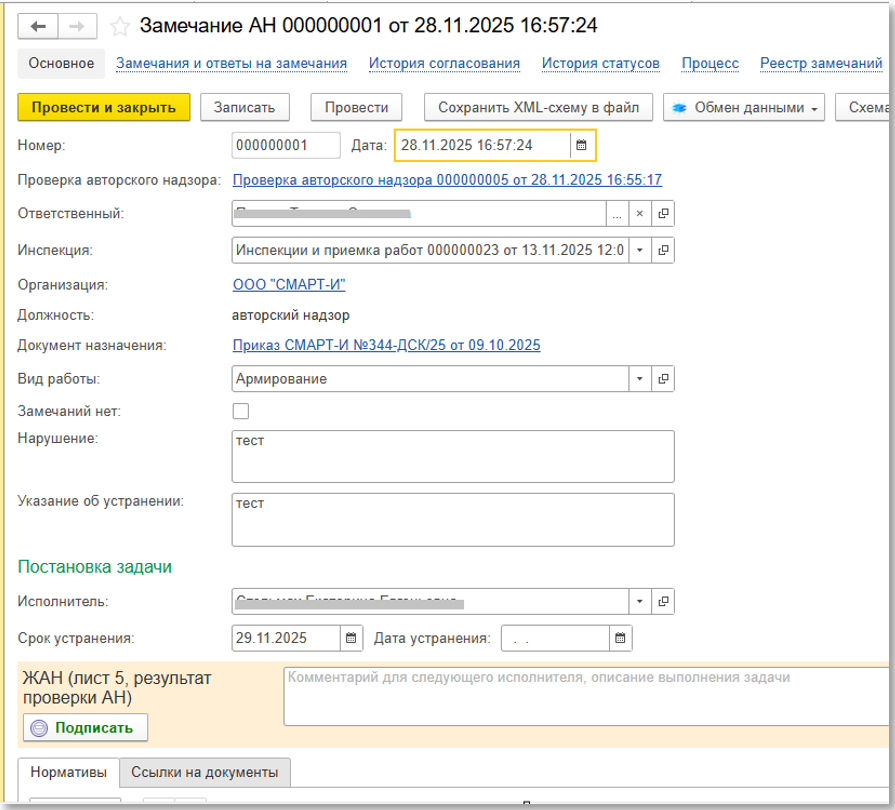
Task: Open the Вид работы item with open icon
Action: (x=663, y=379)
